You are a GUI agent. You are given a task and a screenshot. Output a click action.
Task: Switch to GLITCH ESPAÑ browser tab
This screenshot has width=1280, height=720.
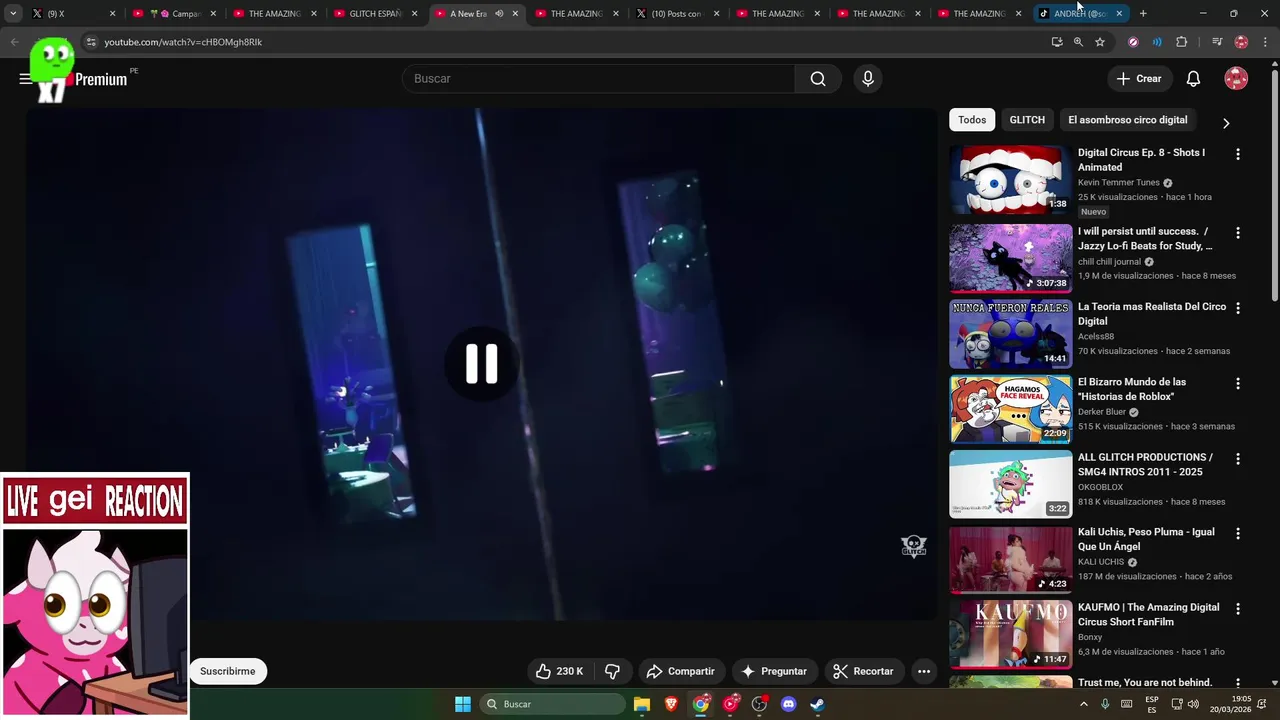(x=376, y=14)
